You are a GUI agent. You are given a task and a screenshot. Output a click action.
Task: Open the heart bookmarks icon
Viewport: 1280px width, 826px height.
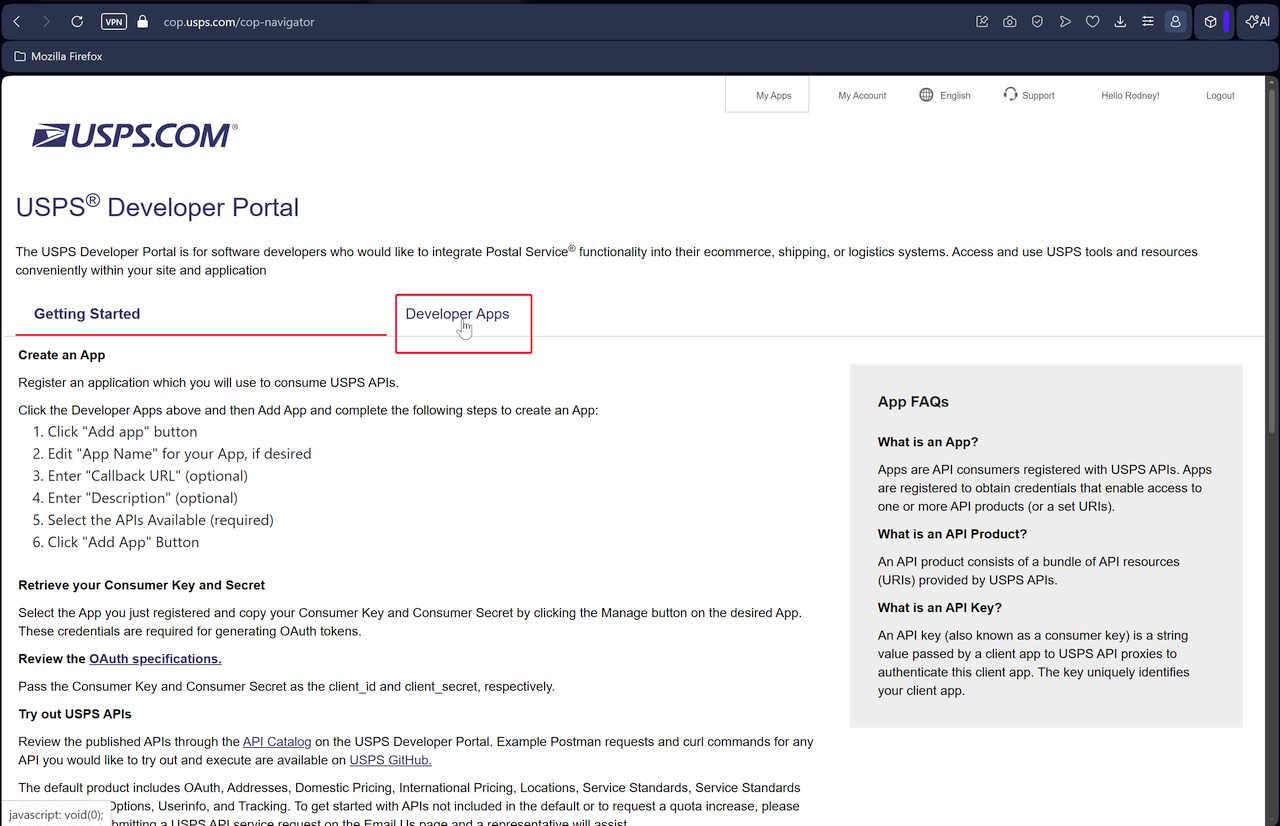[x=1093, y=21]
